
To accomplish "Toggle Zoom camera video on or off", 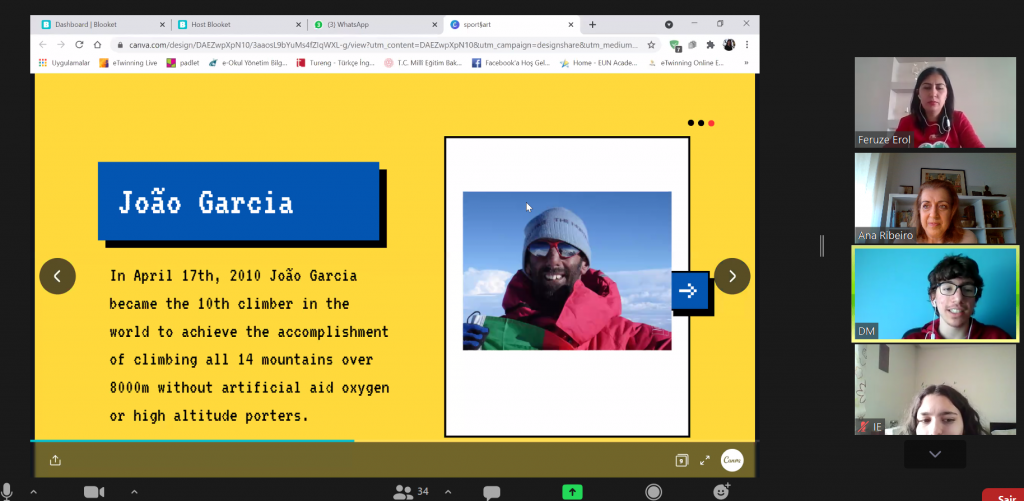I will [94, 492].
